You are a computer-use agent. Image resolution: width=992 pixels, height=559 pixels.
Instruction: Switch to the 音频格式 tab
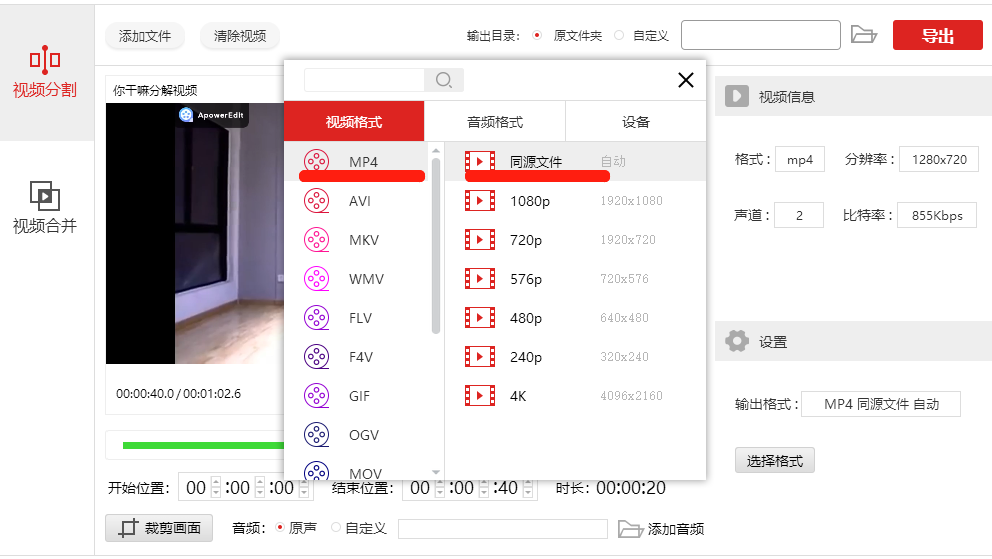[495, 121]
